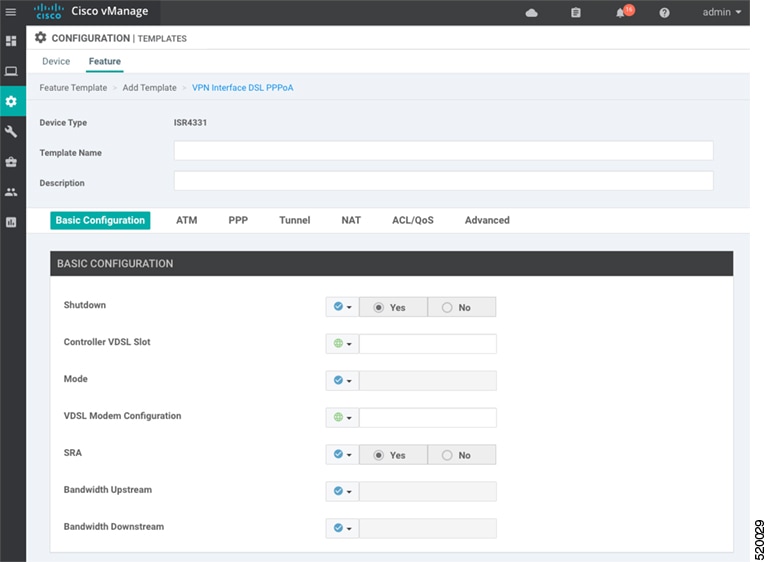Open the Maintenance briefcase sidebar icon
Image resolution: width=765 pixels, height=562 pixels.
click(11, 161)
